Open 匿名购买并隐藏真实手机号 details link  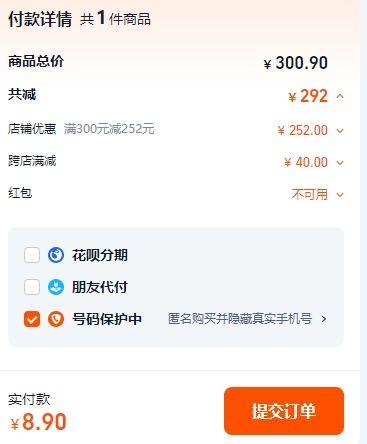coord(240,319)
